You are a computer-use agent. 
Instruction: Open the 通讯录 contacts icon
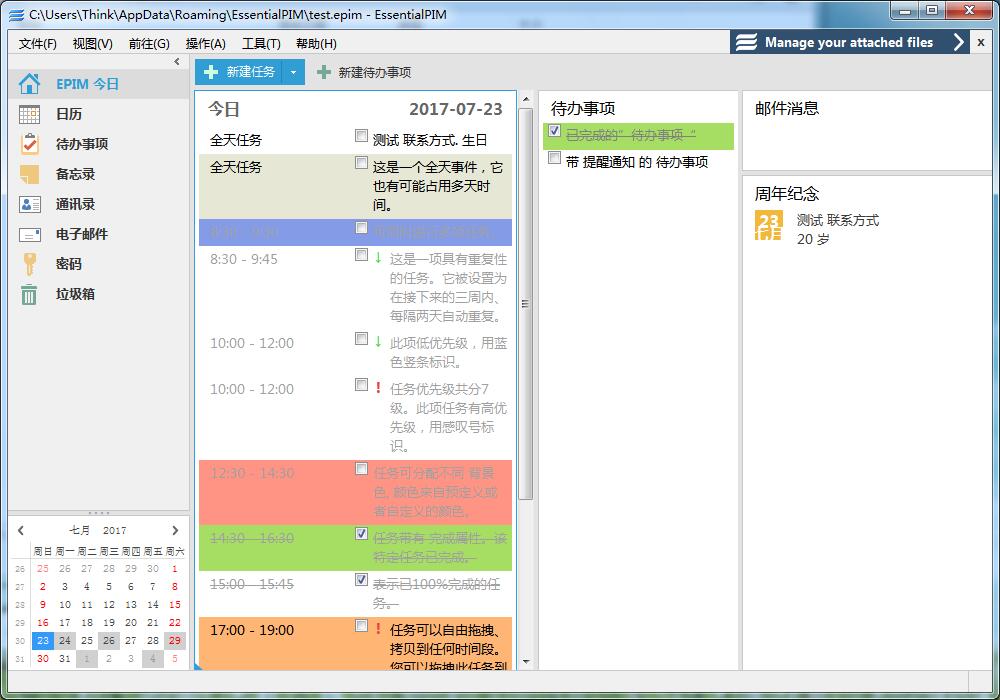29,204
